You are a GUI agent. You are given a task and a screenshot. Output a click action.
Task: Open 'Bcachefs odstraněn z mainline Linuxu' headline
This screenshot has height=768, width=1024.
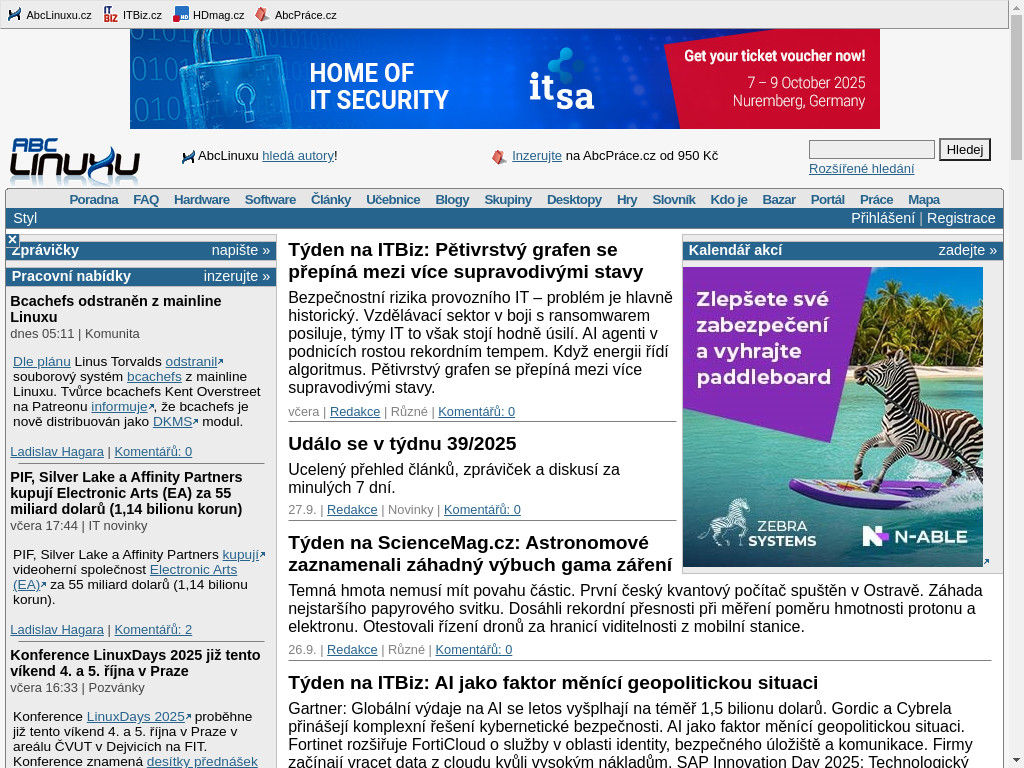tap(116, 309)
